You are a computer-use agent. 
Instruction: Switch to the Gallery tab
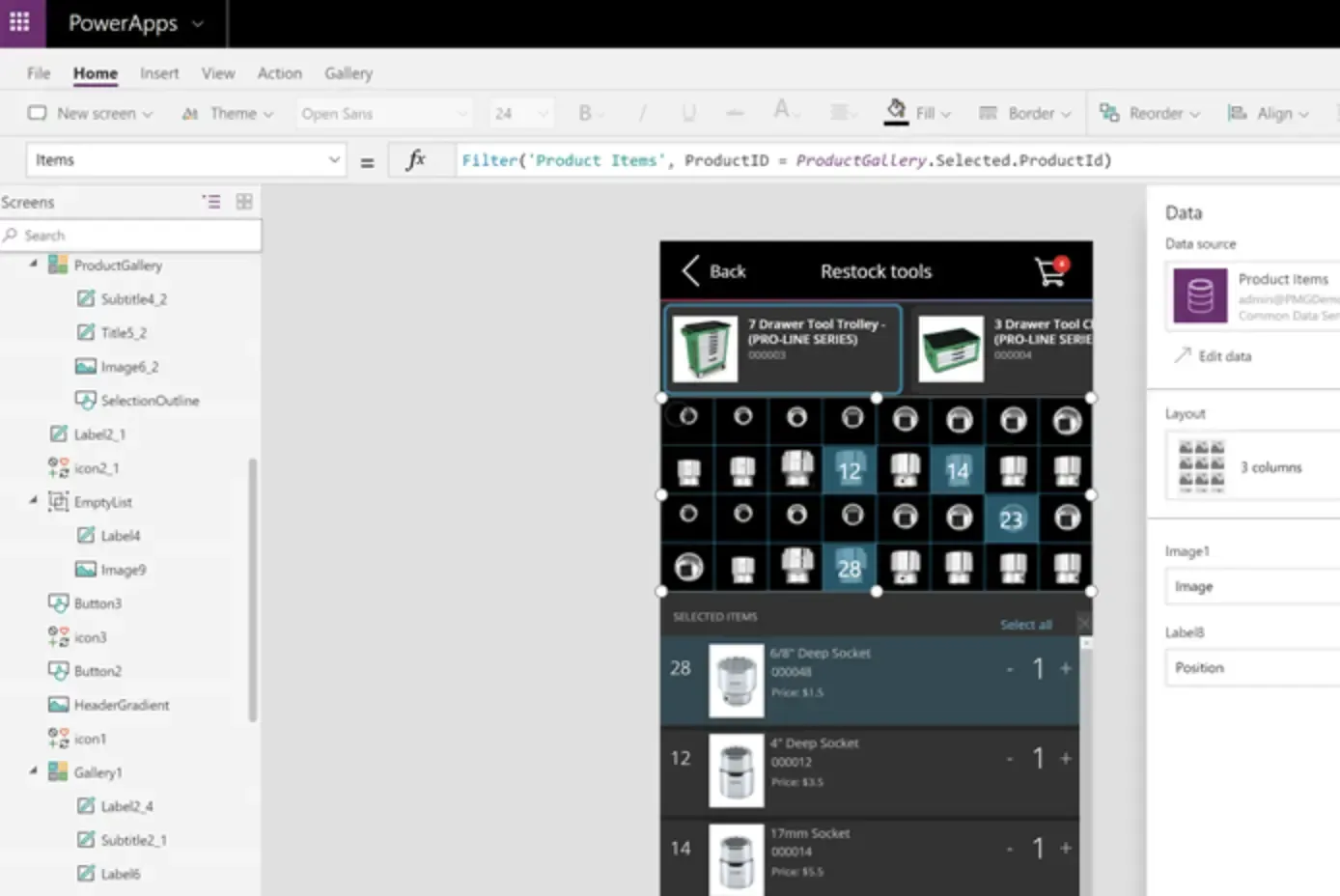point(348,73)
